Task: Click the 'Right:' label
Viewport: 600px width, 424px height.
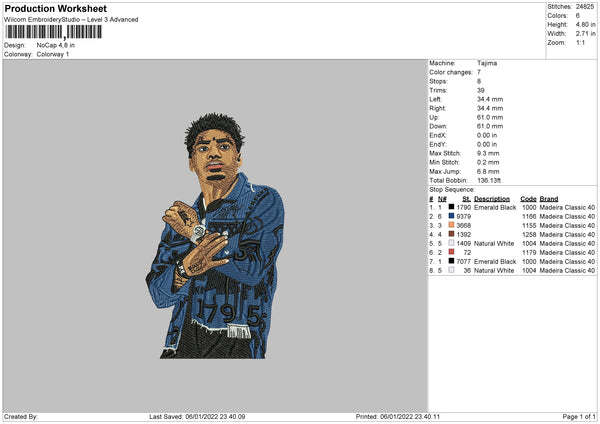Action: (437, 108)
